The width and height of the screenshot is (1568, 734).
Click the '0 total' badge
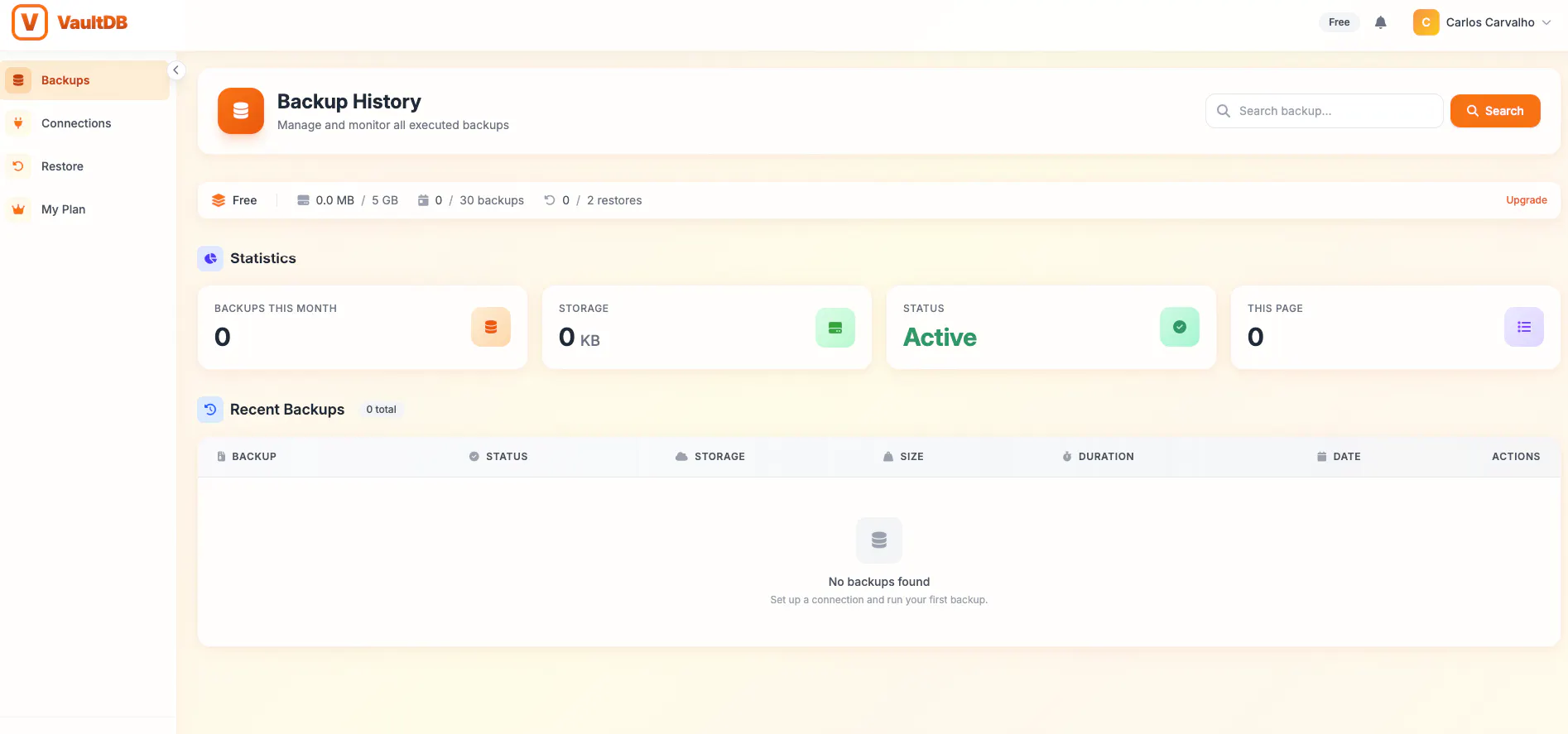point(381,410)
